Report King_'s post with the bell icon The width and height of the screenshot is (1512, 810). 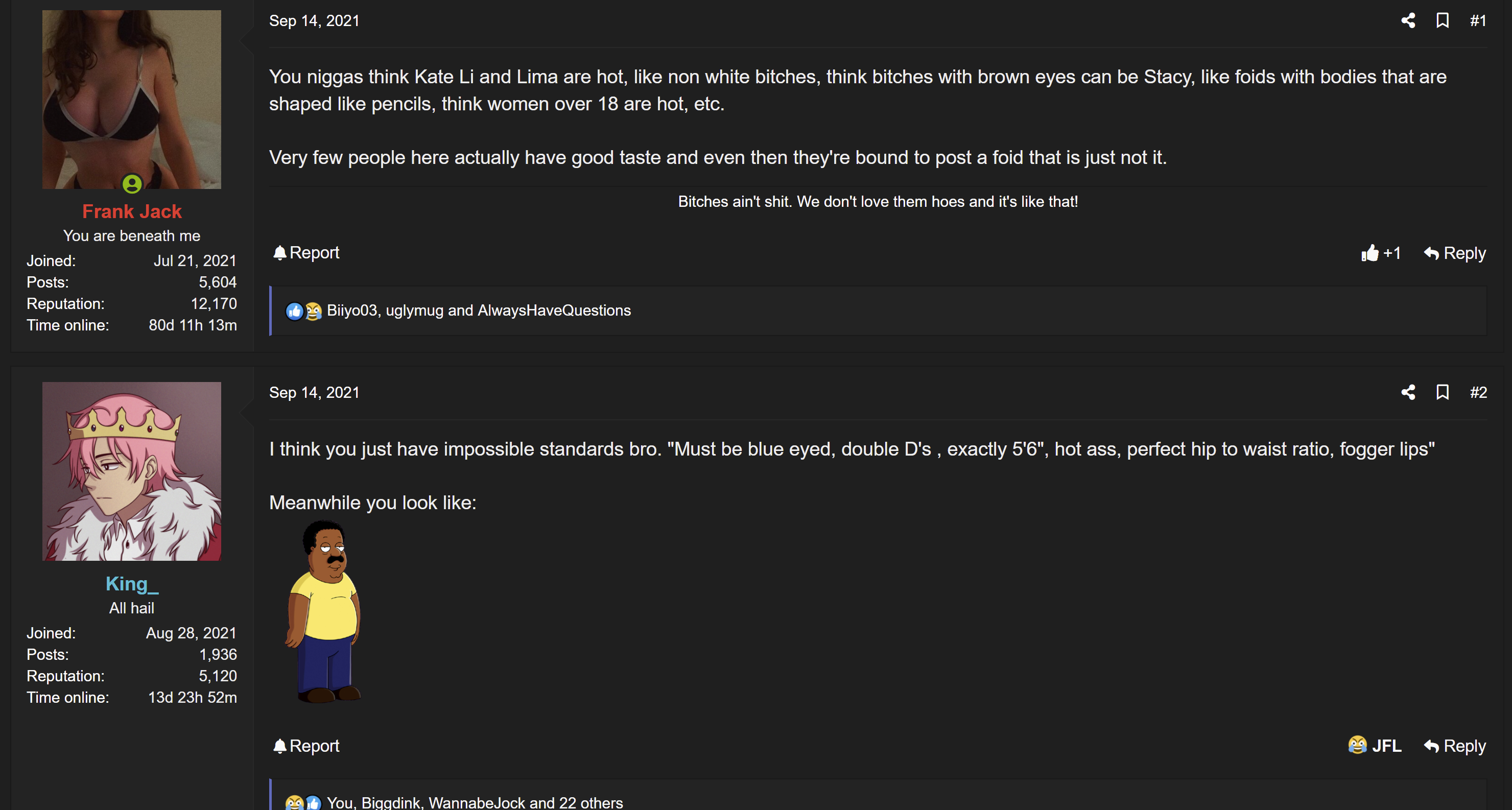pos(306,746)
